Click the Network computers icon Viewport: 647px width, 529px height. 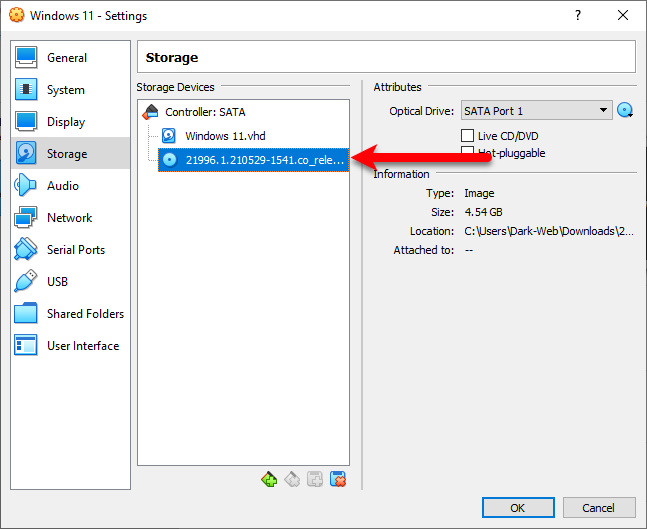pos(26,217)
